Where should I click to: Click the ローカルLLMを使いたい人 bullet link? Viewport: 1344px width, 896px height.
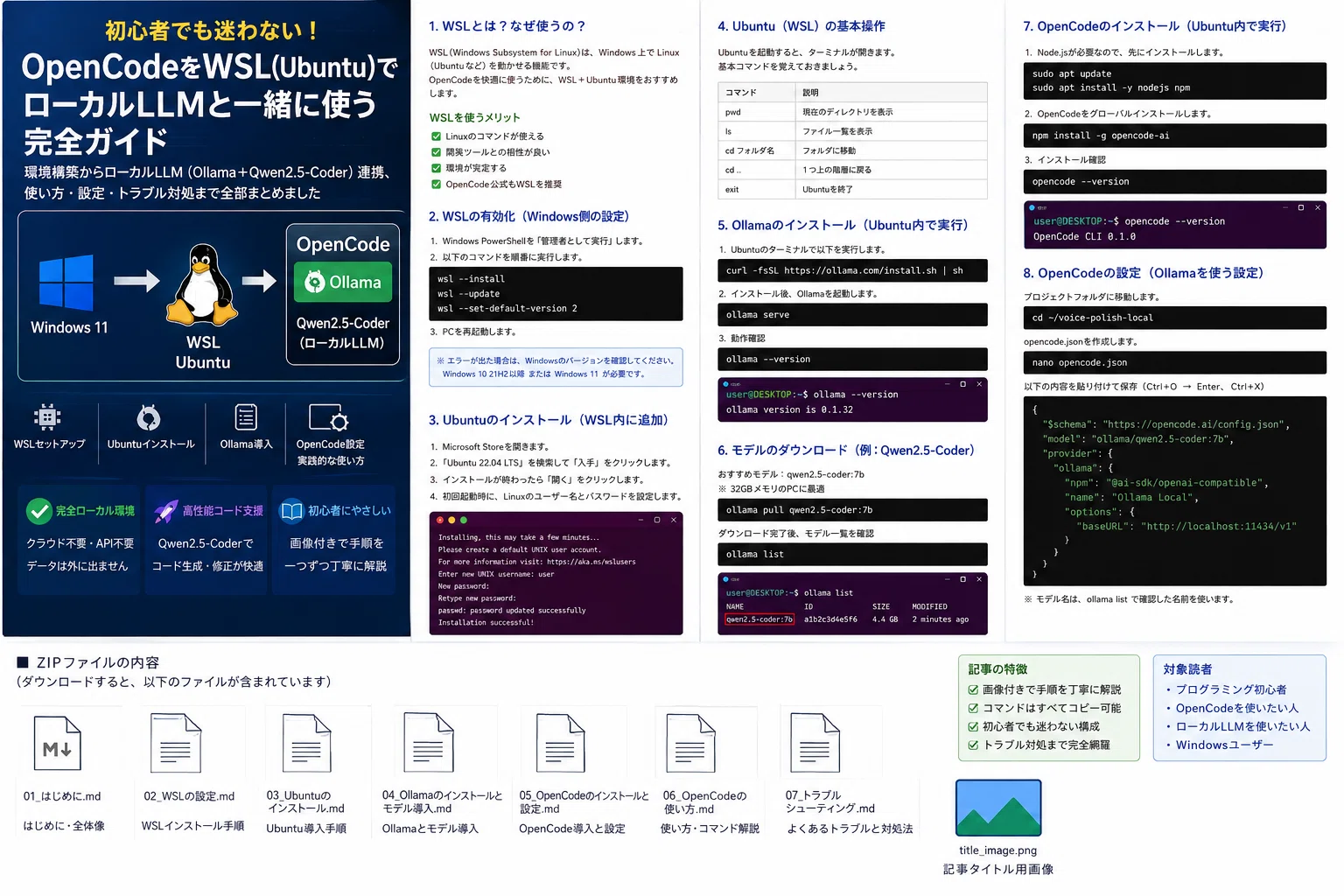click(1242, 726)
